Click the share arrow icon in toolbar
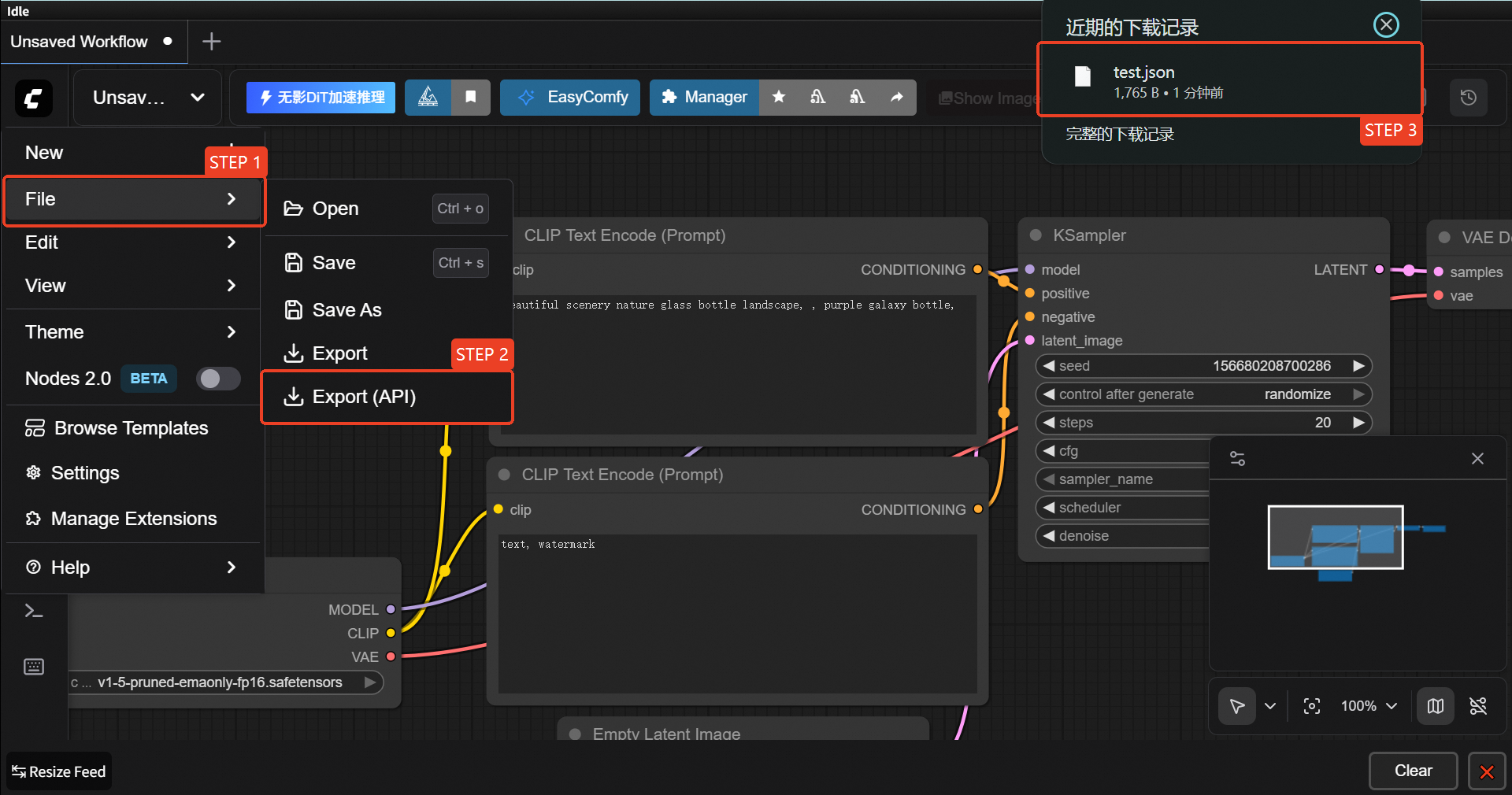This screenshot has height=795, width=1512. point(896,97)
